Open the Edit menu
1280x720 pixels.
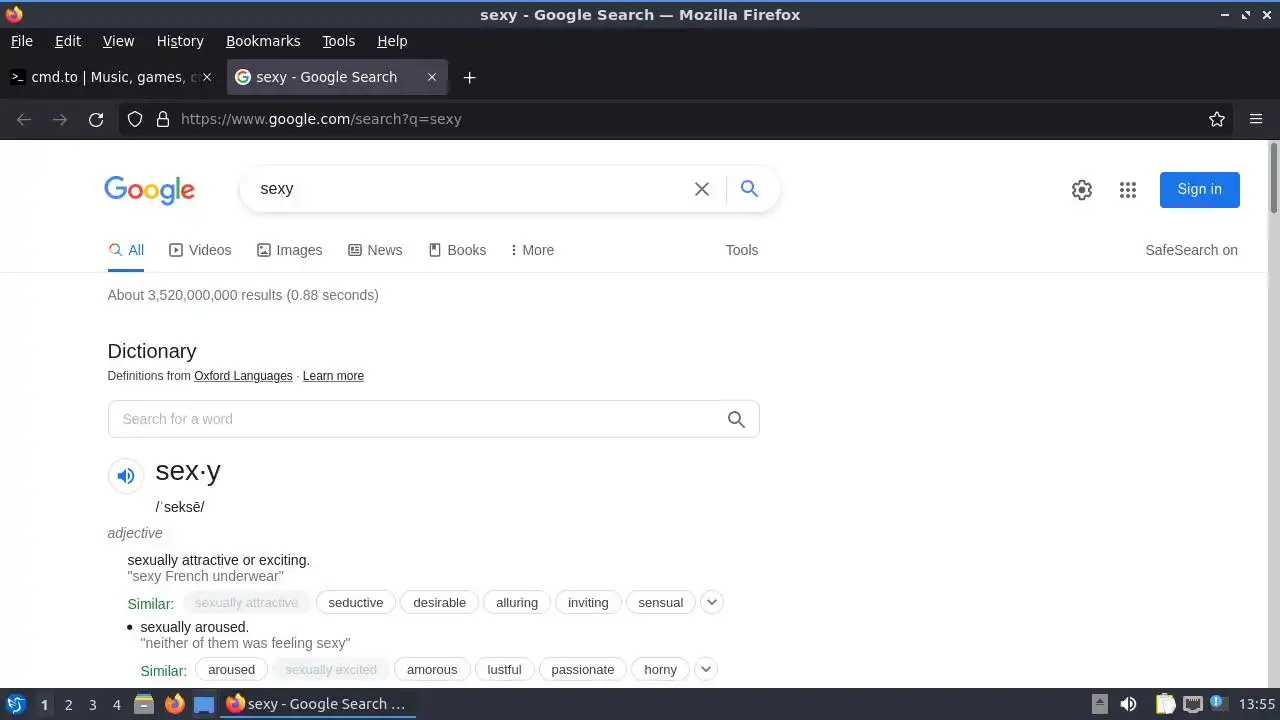pos(68,41)
